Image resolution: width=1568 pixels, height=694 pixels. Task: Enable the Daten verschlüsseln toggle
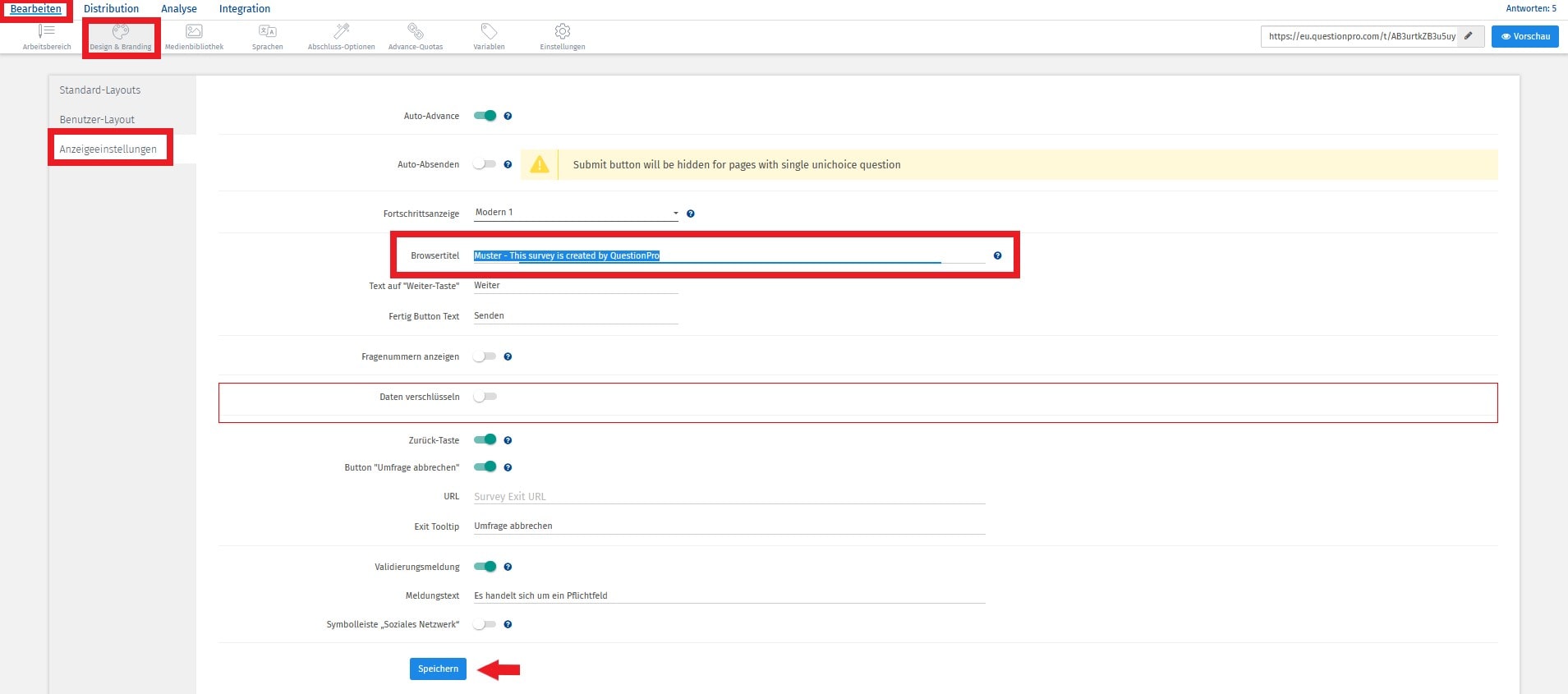point(485,397)
